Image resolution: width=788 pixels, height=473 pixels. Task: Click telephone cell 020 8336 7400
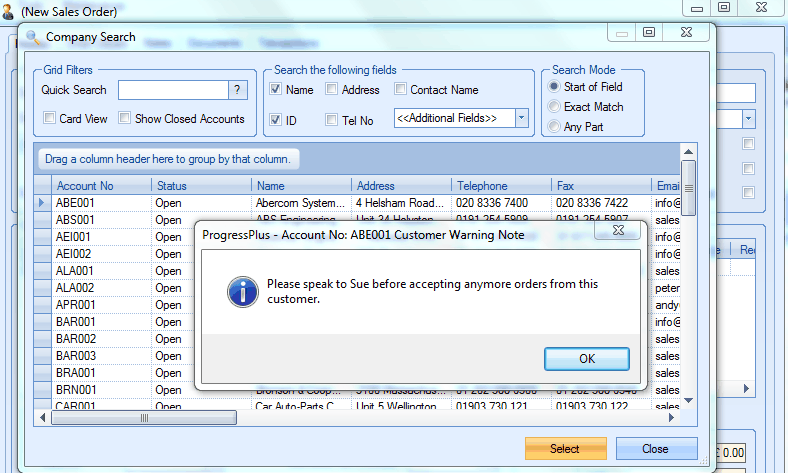click(x=501, y=203)
